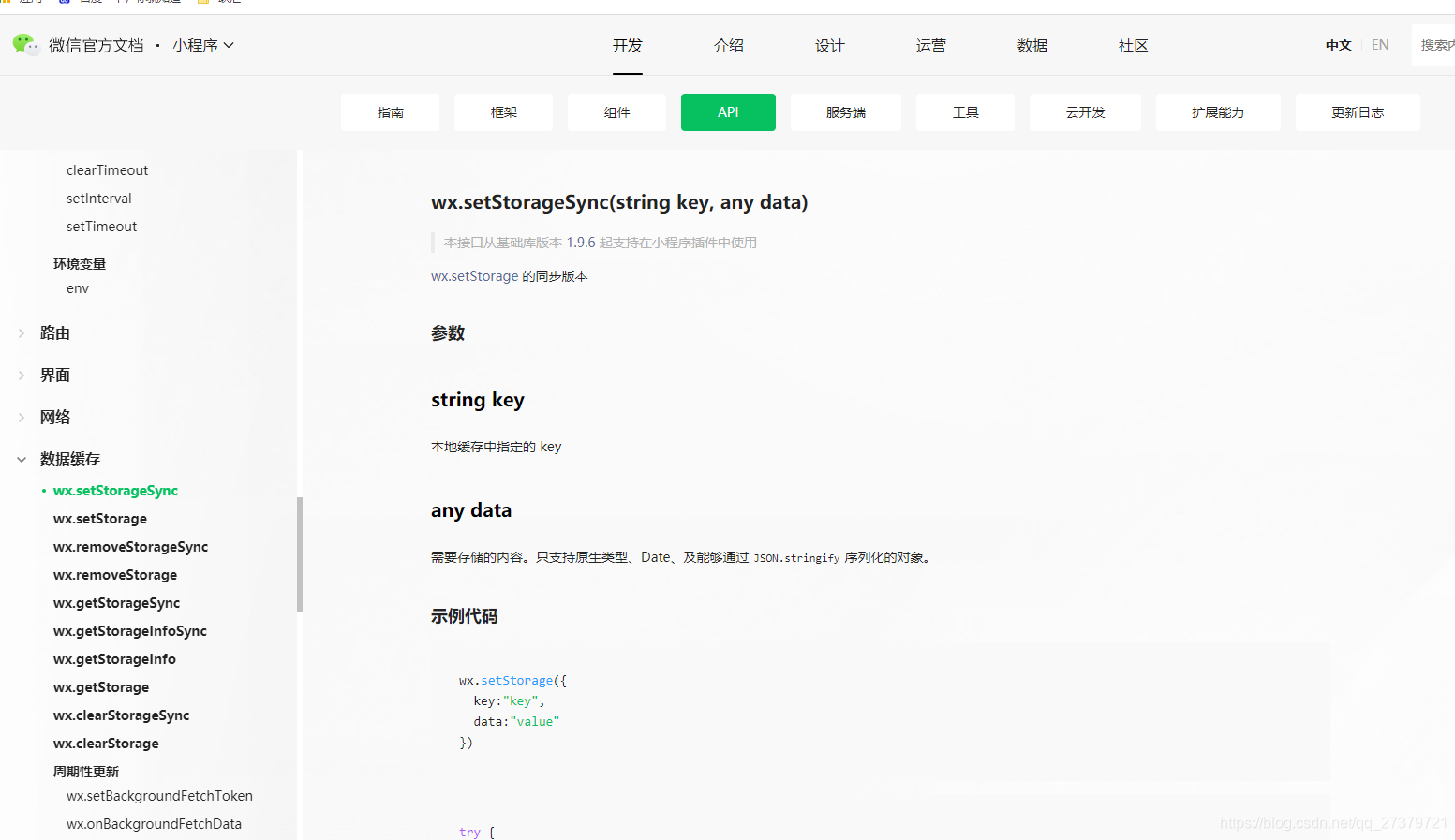
Task: Open clearTimeout in sidebar
Action: click(x=107, y=170)
